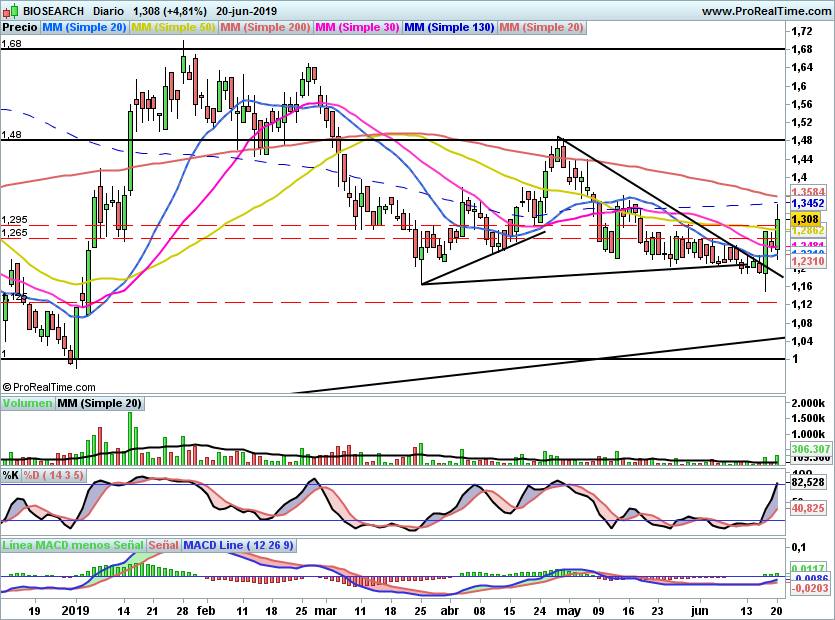
Task: Click the current price tag 1,308
Action: pyautogui.click(x=805, y=219)
